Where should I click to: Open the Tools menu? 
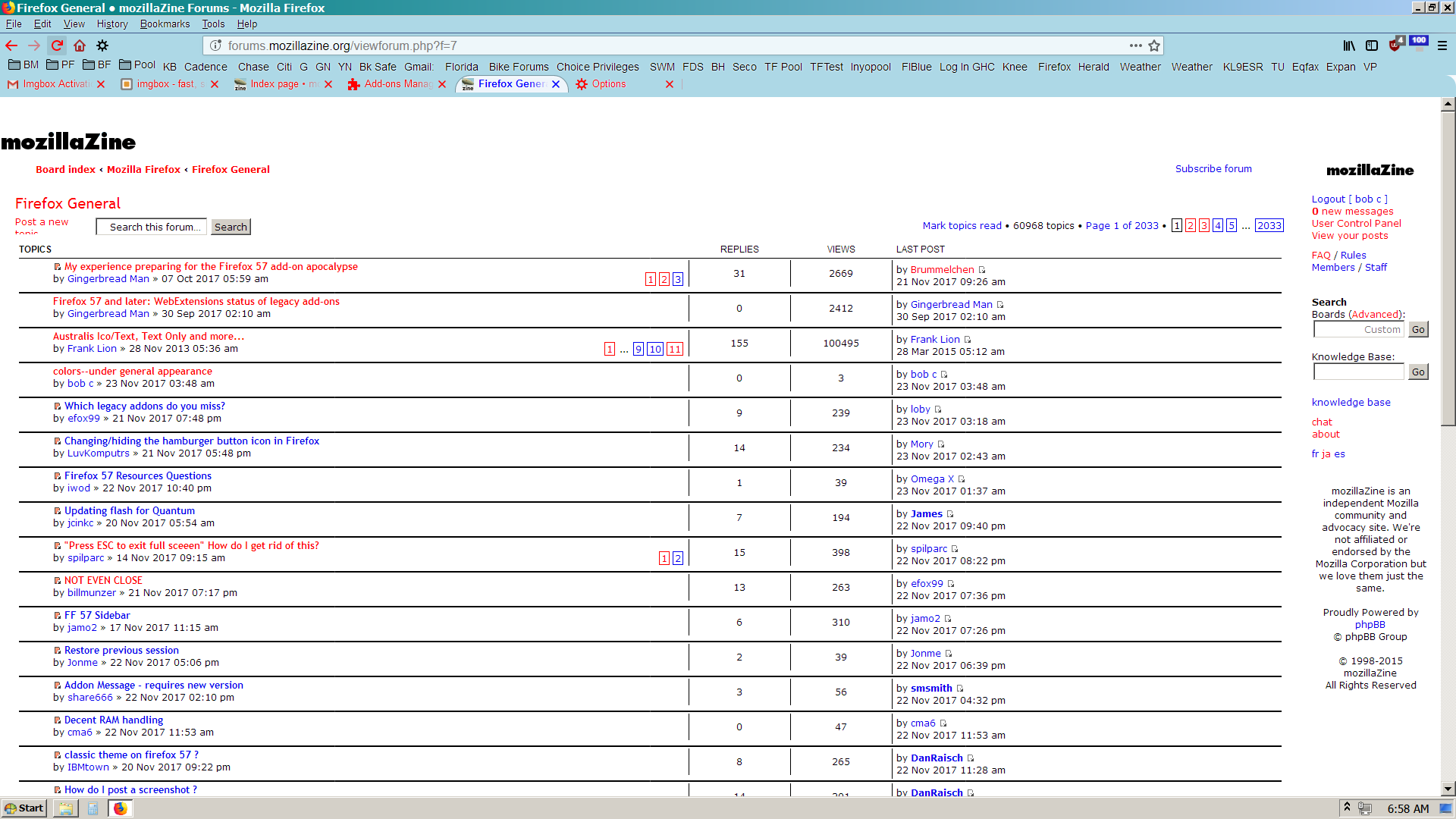click(x=213, y=24)
